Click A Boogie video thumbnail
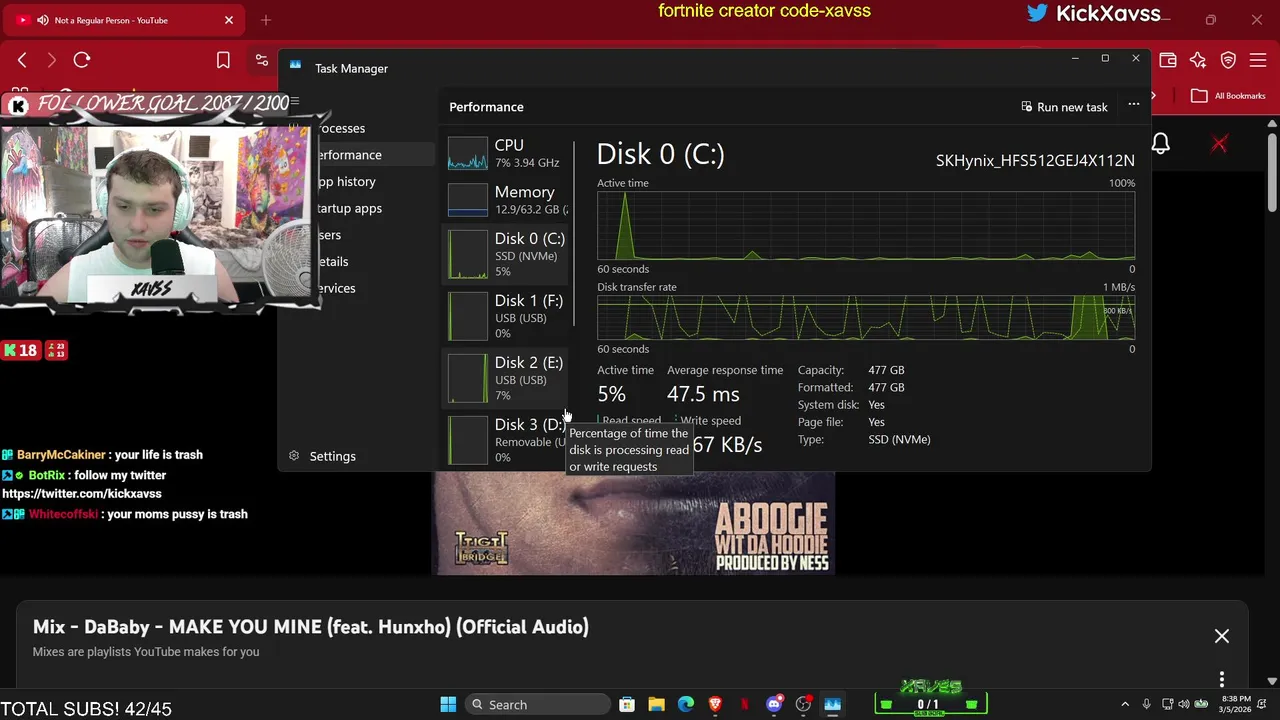This screenshot has height=720, width=1280. (x=633, y=523)
